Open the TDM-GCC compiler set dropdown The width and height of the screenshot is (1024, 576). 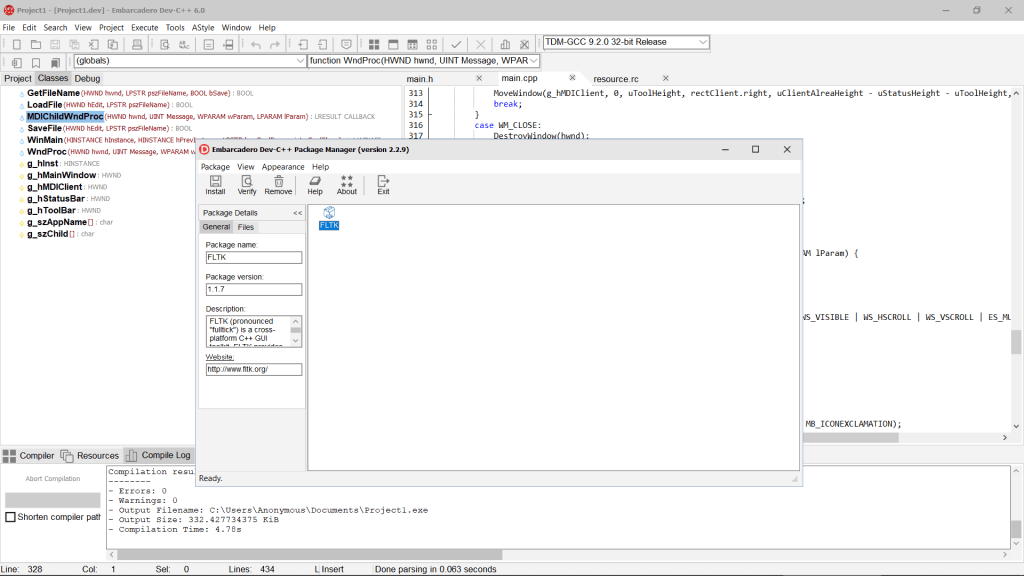(701, 42)
